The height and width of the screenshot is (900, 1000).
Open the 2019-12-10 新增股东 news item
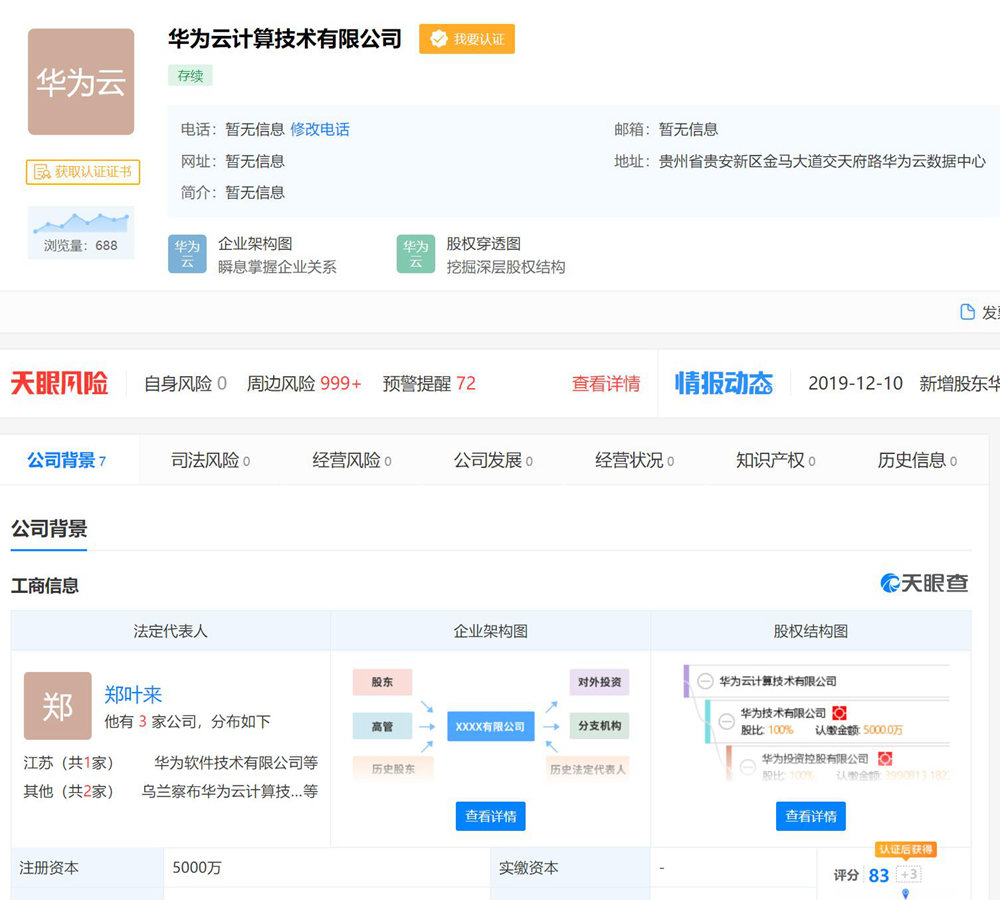[904, 383]
